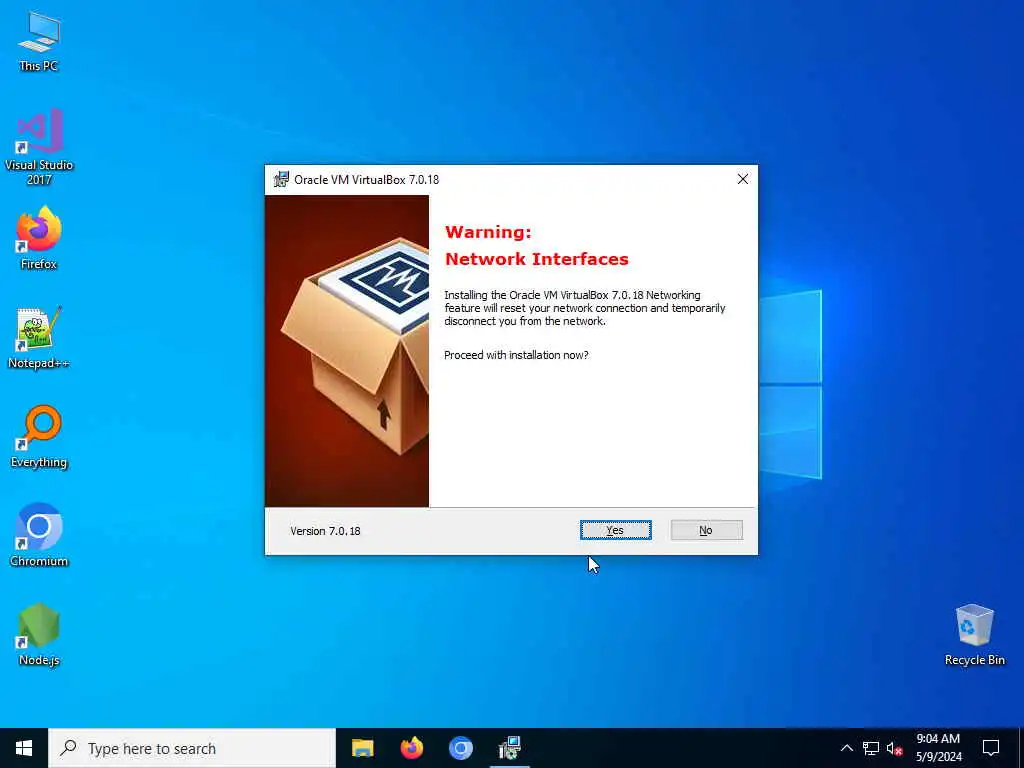Click the VirtualBox installer icon in title bar
This screenshot has width=1024, height=768.
click(x=281, y=179)
